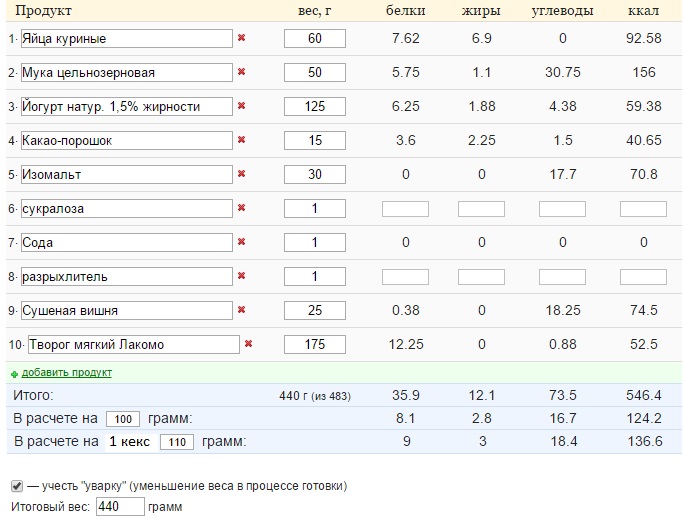Delete the Творог мягкий Лакомо row
The height and width of the screenshot is (522, 684).
(x=249, y=345)
